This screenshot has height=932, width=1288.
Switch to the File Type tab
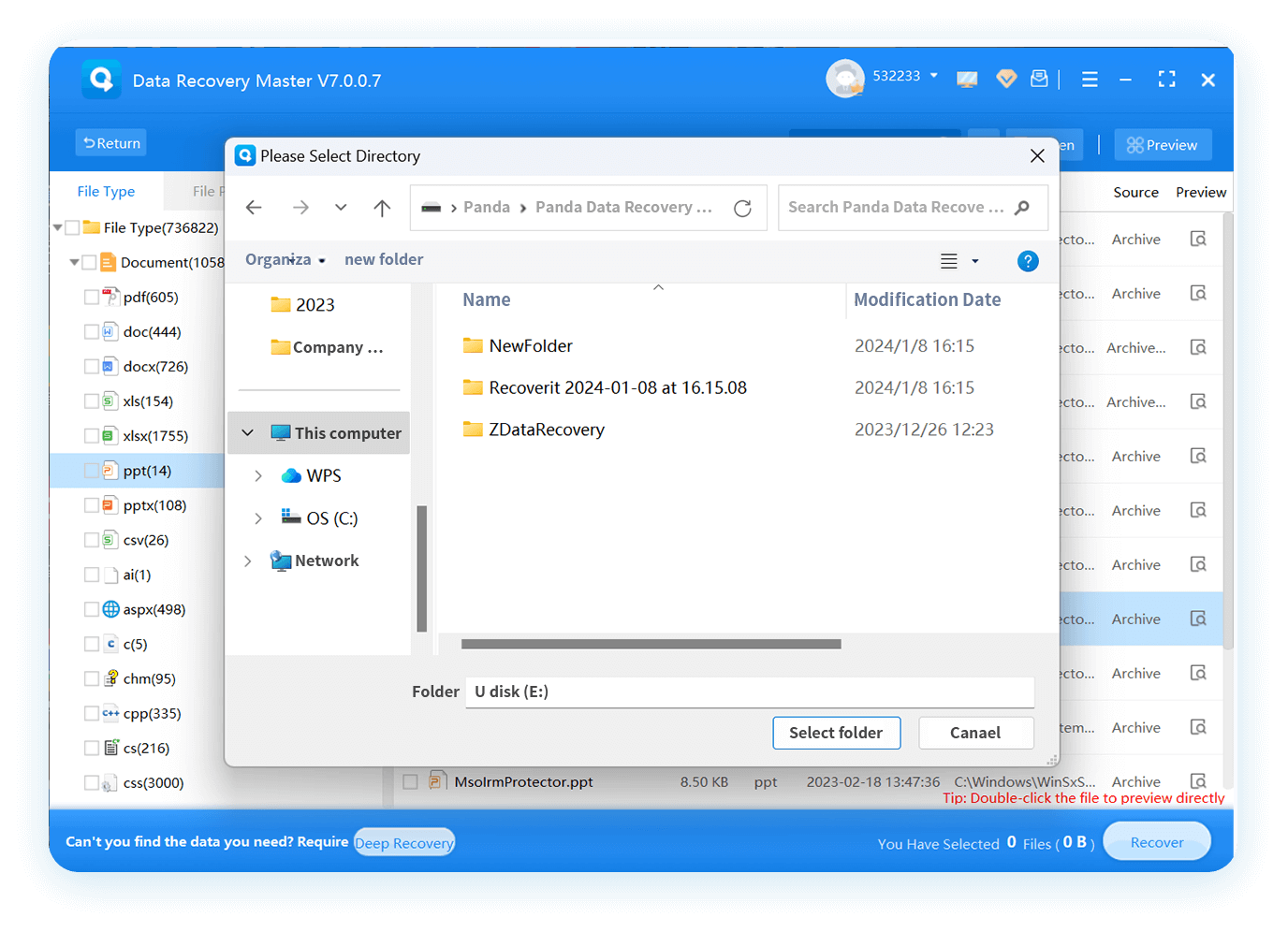point(106,191)
